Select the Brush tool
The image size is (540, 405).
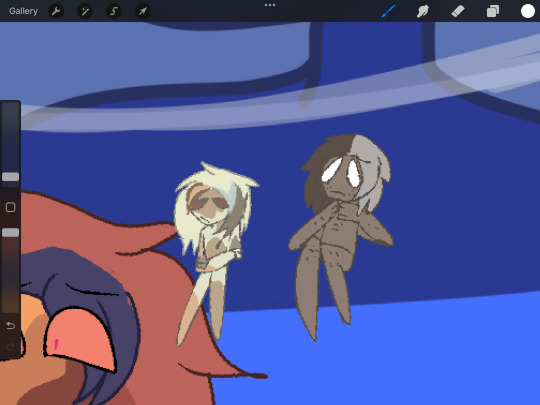(388, 11)
